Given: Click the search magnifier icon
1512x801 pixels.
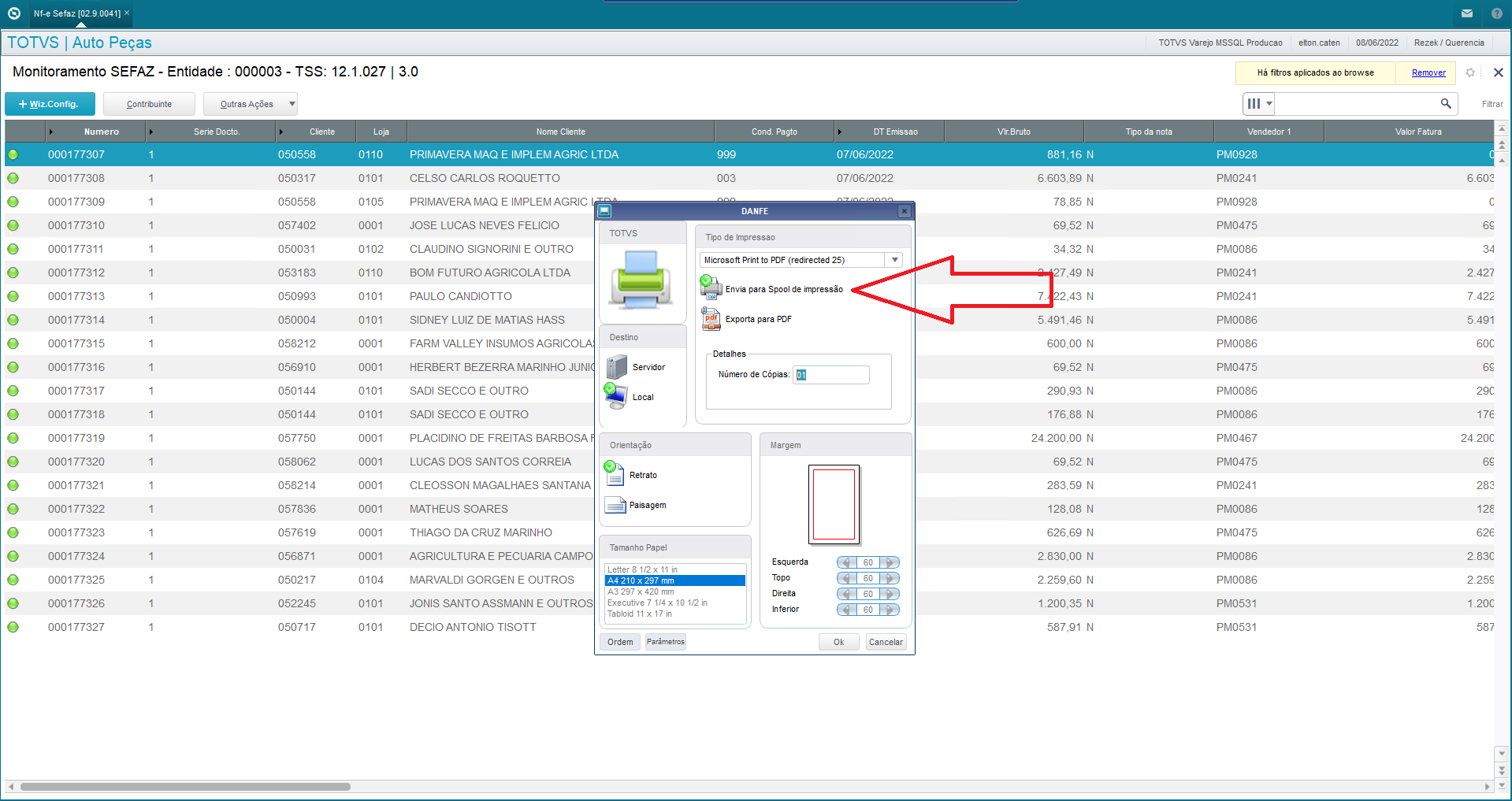Looking at the screenshot, I should pos(1446,103).
